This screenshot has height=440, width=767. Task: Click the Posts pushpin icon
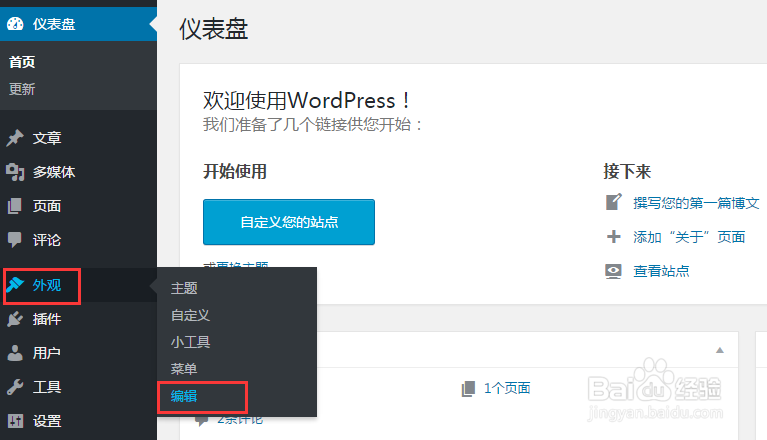[x=15, y=138]
